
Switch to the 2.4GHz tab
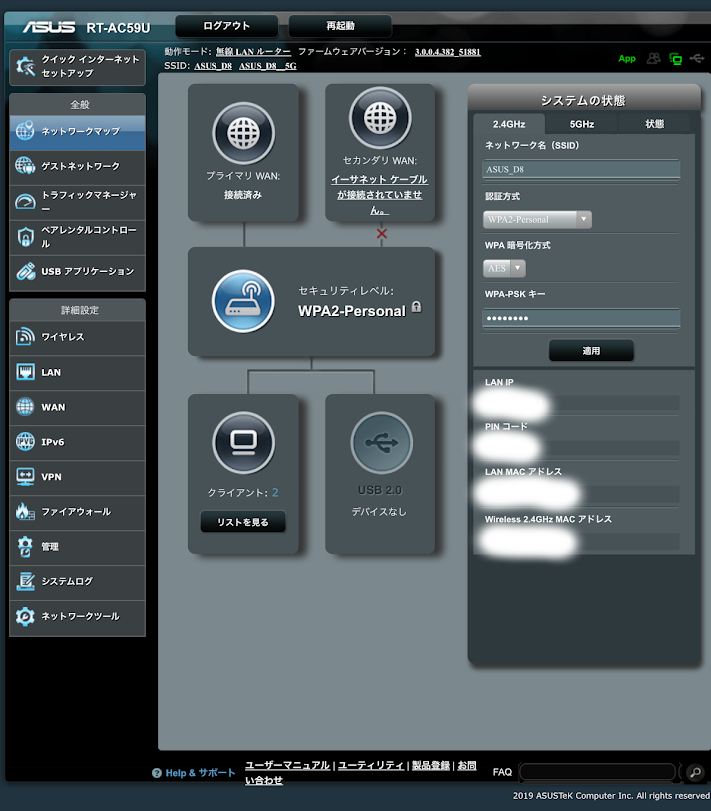(x=509, y=124)
